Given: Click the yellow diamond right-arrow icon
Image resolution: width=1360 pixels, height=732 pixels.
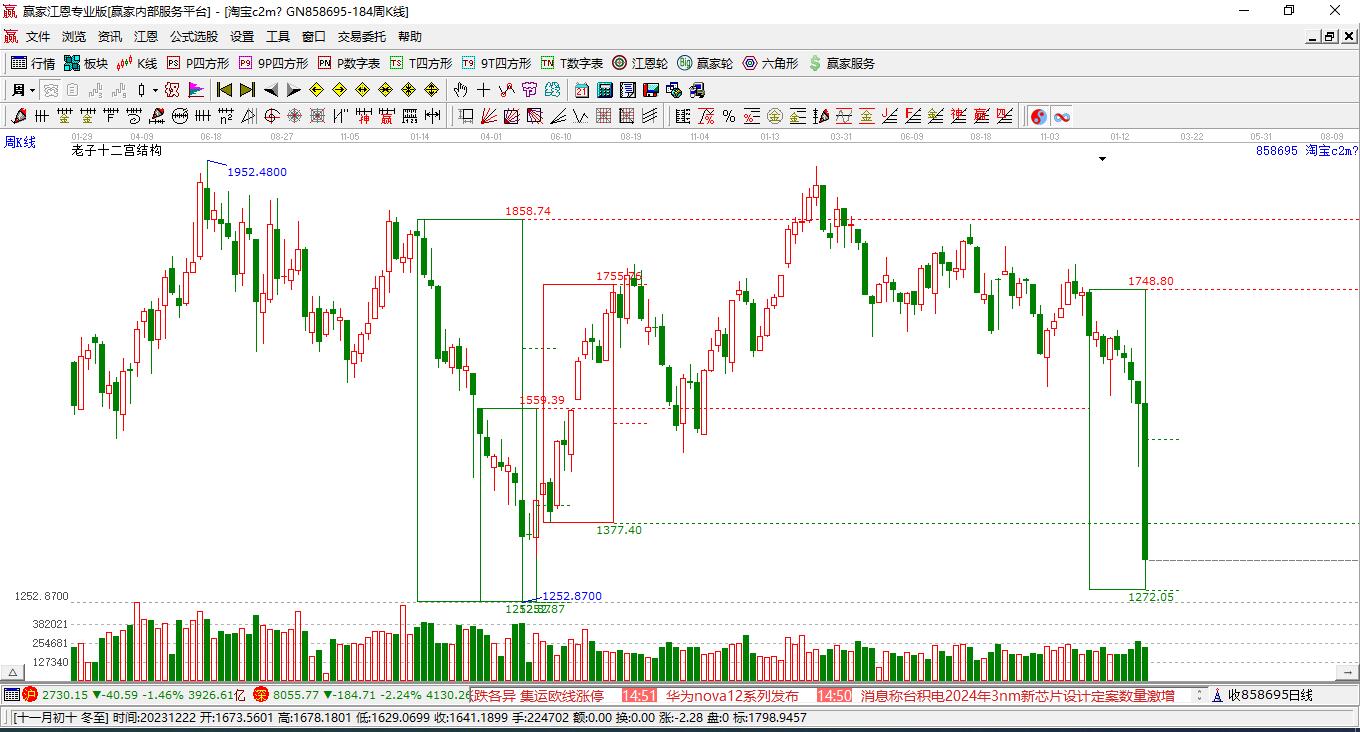Looking at the screenshot, I should tap(339, 90).
